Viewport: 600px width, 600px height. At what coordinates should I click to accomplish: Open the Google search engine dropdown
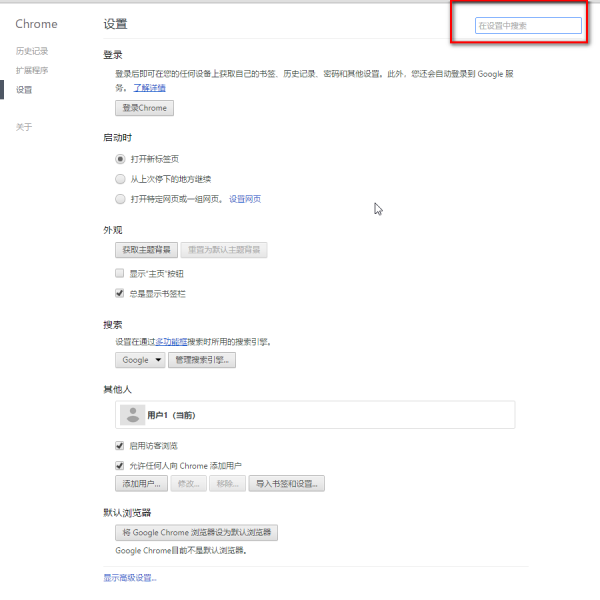[140, 360]
